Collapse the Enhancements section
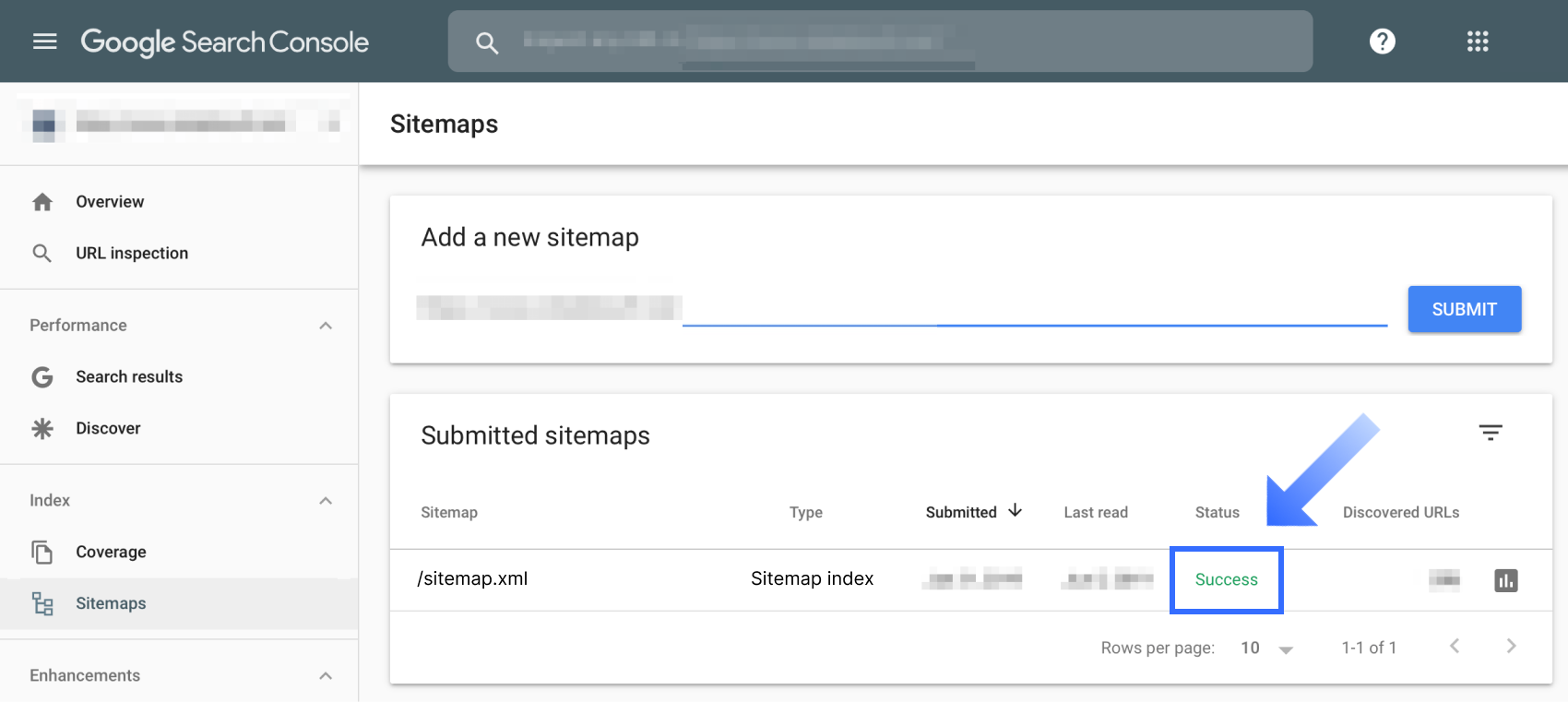 326,676
